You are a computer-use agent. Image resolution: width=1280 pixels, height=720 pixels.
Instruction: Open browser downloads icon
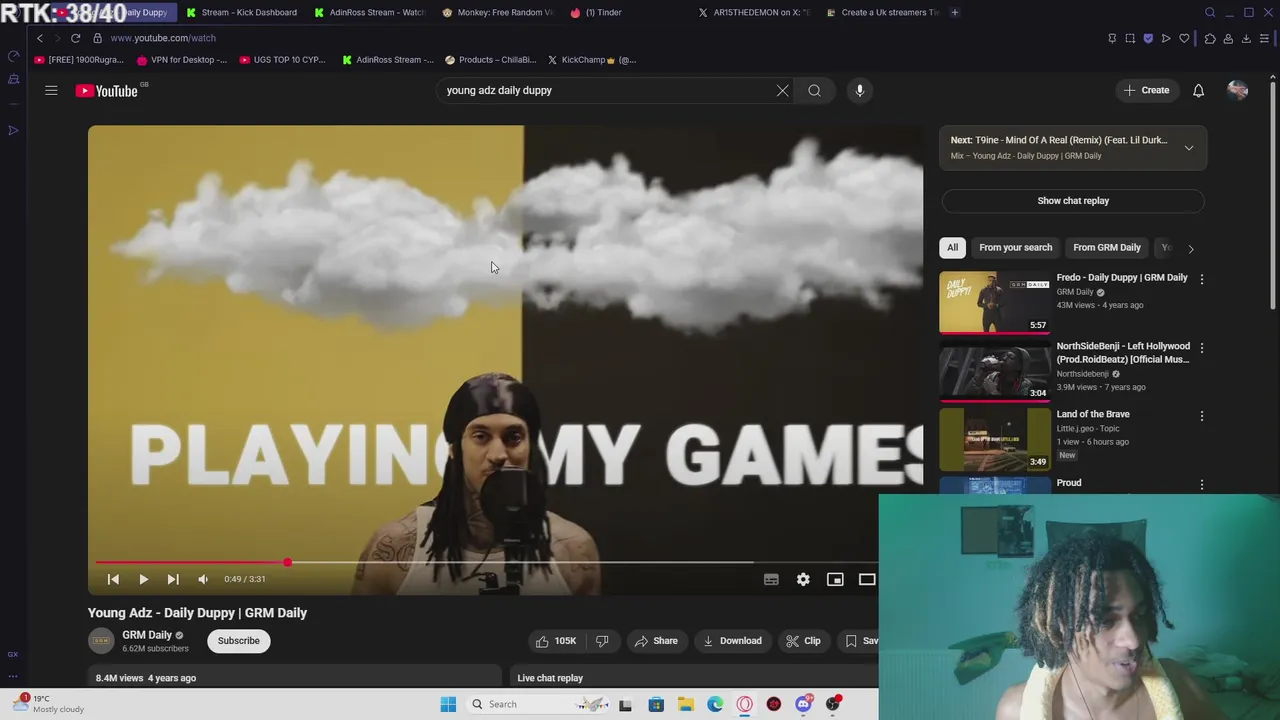[x=1246, y=38]
